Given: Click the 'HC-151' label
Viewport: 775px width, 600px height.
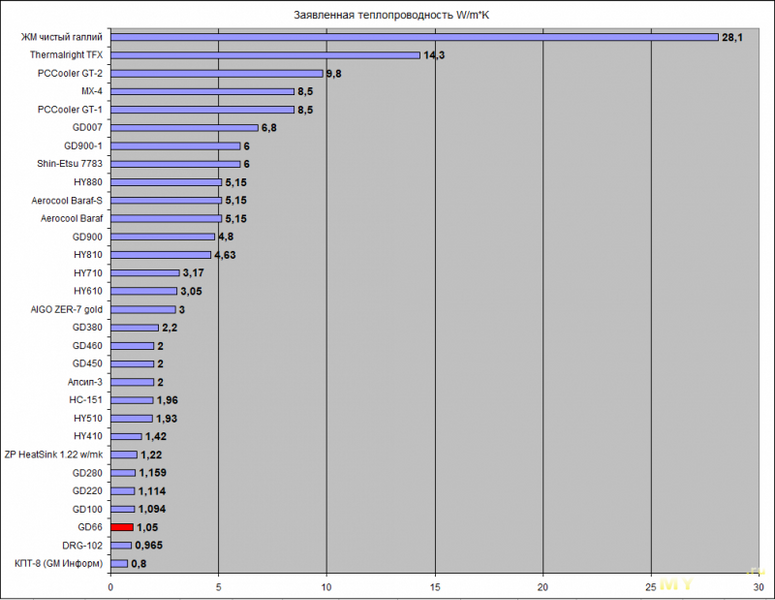Looking at the screenshot, I should tap(86, 399).
